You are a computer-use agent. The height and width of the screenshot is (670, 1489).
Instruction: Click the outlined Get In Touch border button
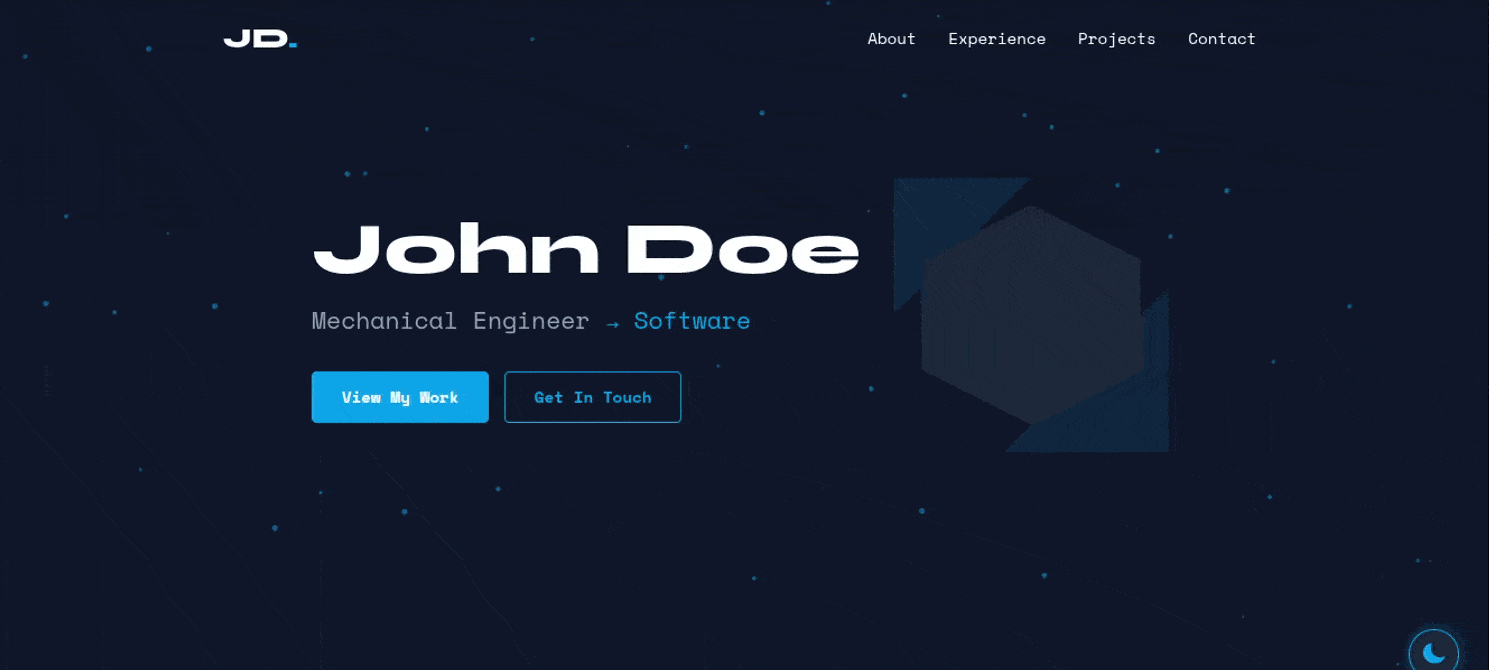pyautogui.click(x=592, y=397)
